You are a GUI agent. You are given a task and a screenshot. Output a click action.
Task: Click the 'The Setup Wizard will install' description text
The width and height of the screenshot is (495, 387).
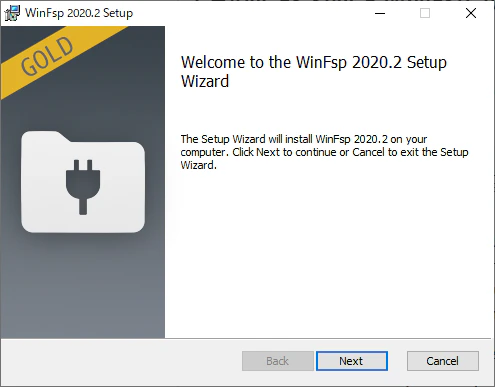(x=324, y=152)
